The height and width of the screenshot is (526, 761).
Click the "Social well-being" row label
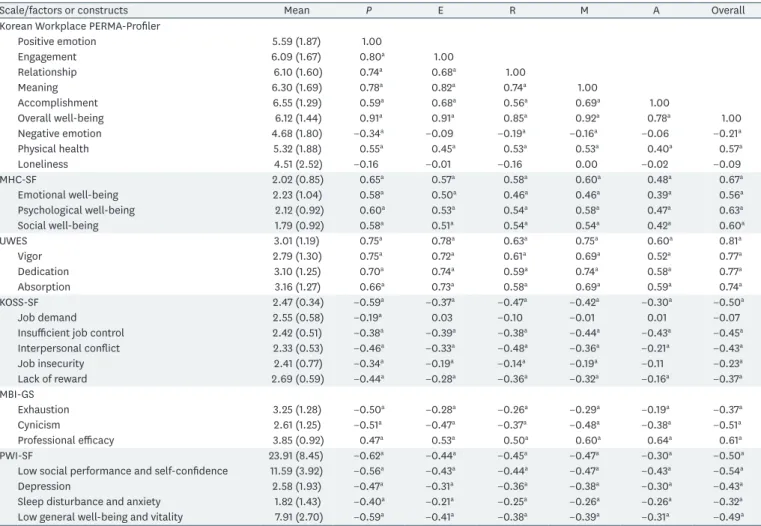tap(58, 226)
